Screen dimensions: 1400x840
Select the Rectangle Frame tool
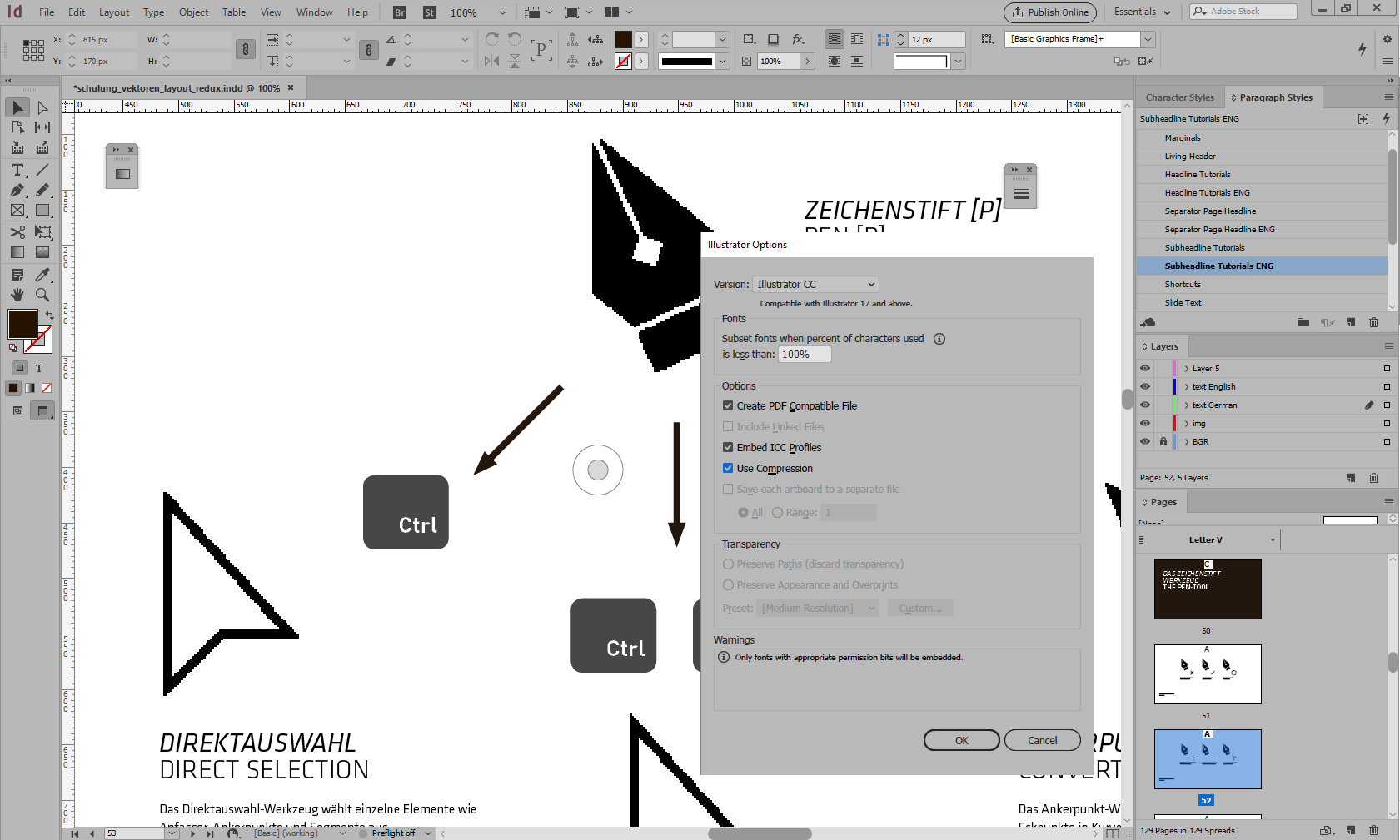click(17, 211)
